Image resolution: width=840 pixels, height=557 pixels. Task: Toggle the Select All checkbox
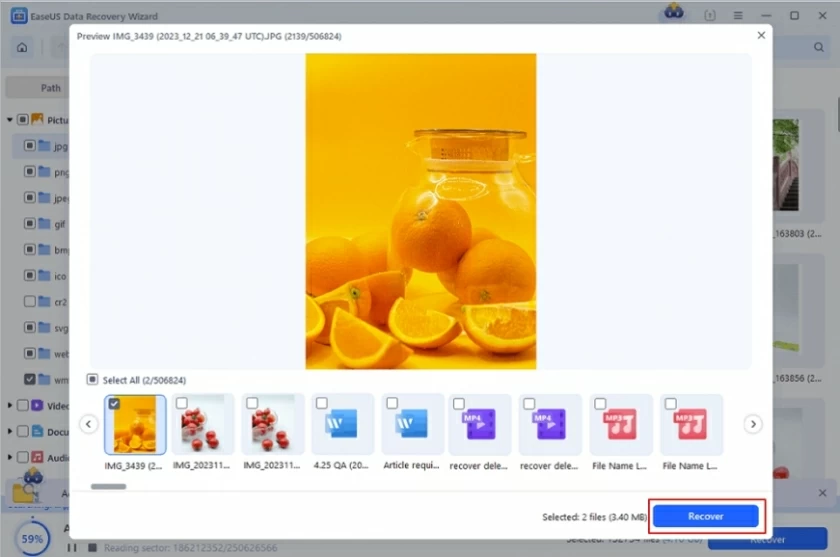(92, 380)
